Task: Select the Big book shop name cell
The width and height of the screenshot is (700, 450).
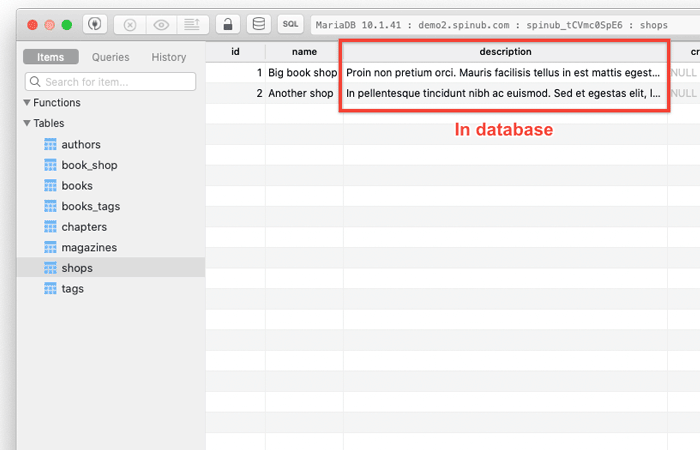Action: [x=303, y=73]
